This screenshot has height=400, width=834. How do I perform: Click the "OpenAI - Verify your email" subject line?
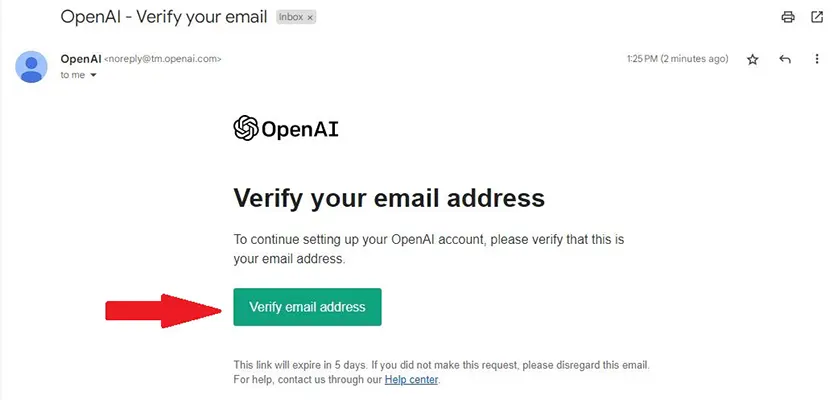point(164,16)
